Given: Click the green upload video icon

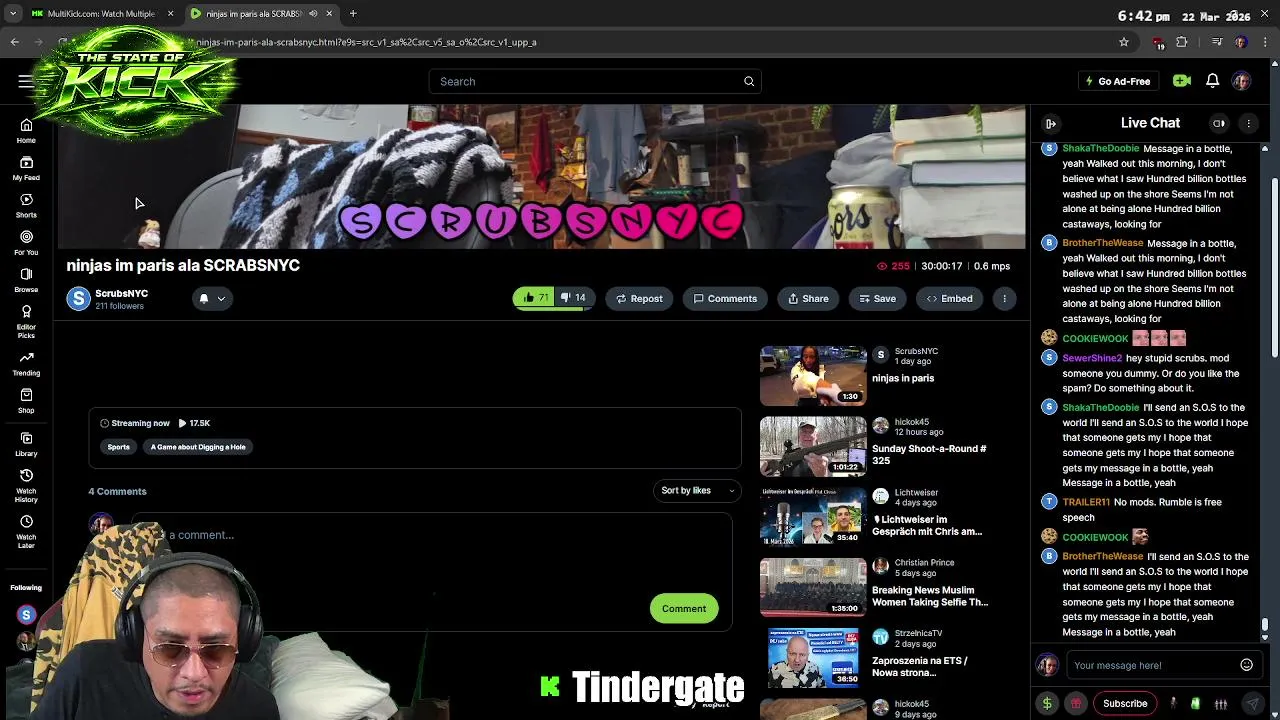Looking at the screenshot, I should tap(1182, 81).
